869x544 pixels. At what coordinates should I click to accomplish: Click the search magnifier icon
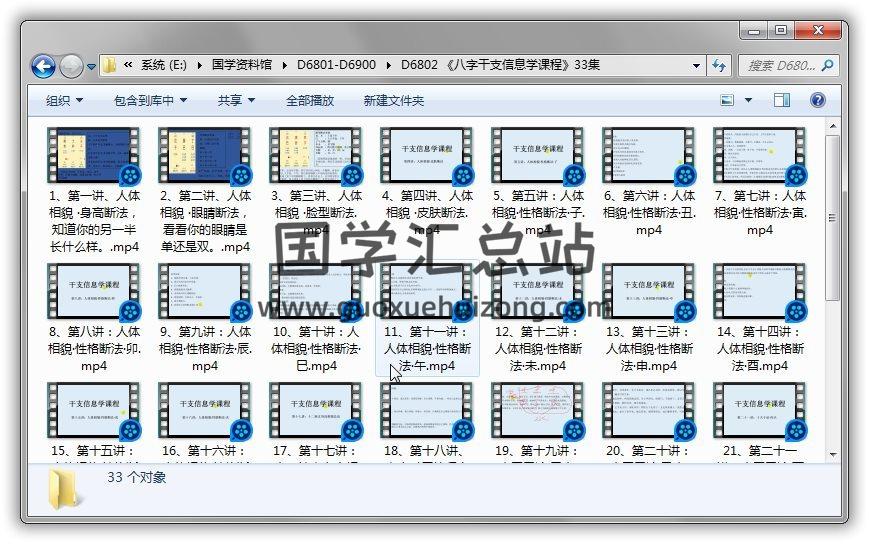(x=827, y=65)
